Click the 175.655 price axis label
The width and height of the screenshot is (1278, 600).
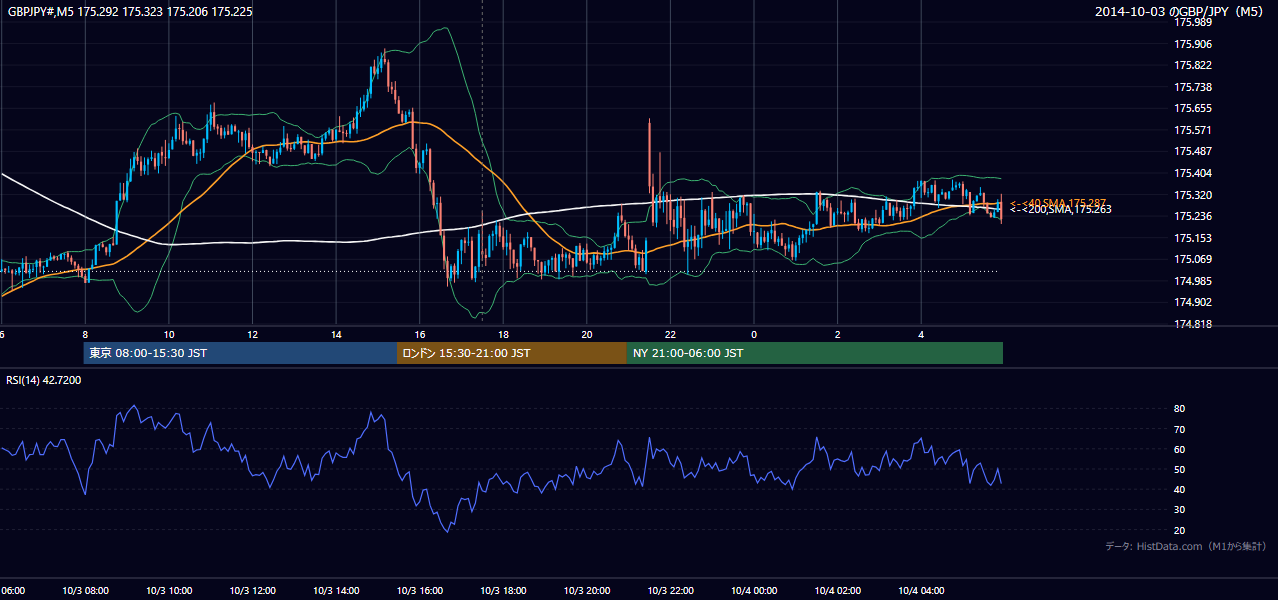(1192, 108)
